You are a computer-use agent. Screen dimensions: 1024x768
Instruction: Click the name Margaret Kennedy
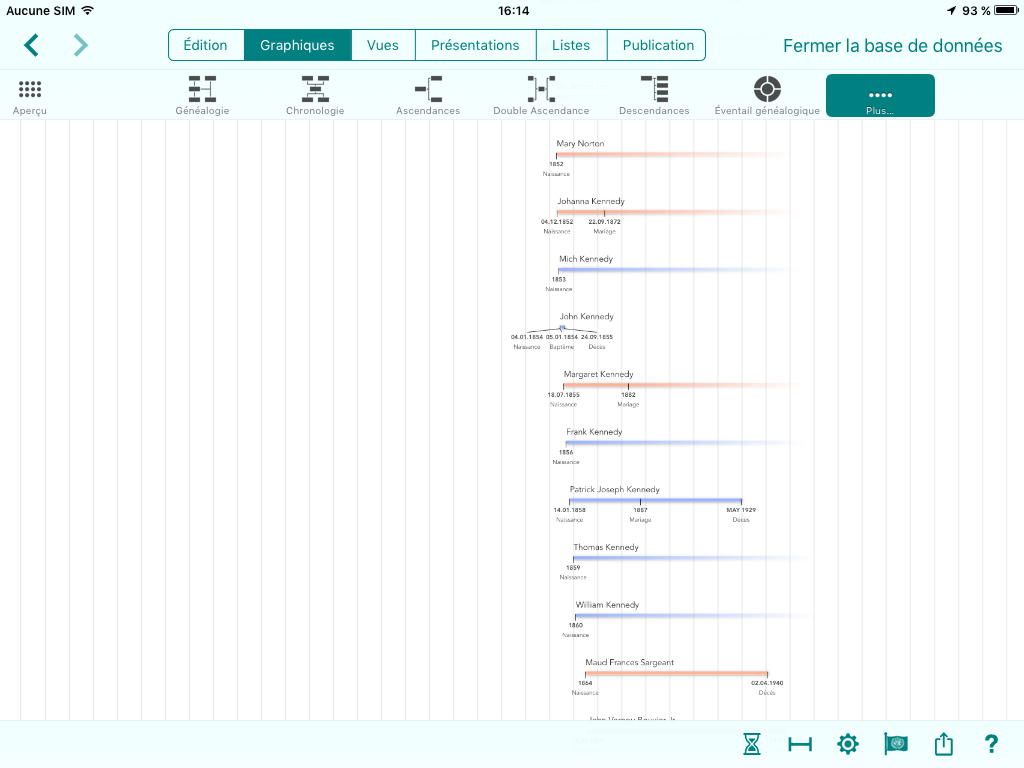598,374
